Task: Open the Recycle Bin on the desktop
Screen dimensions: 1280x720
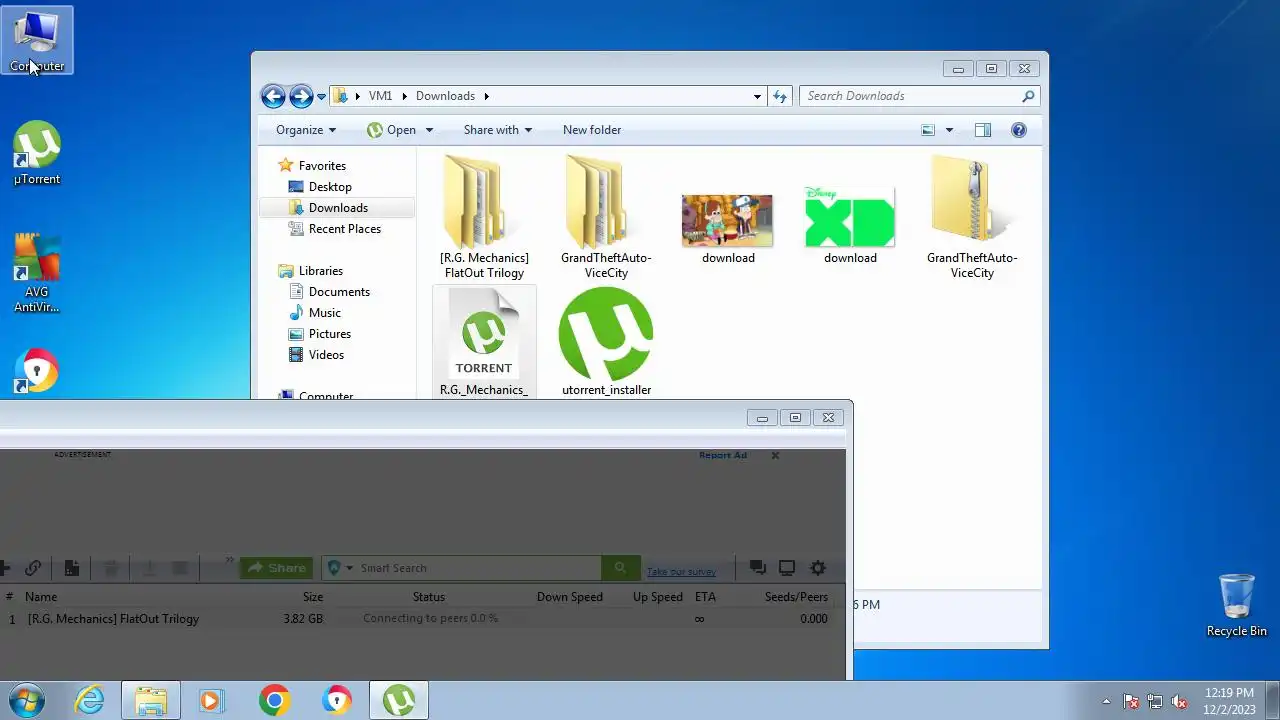Action: click(1237, 606)
